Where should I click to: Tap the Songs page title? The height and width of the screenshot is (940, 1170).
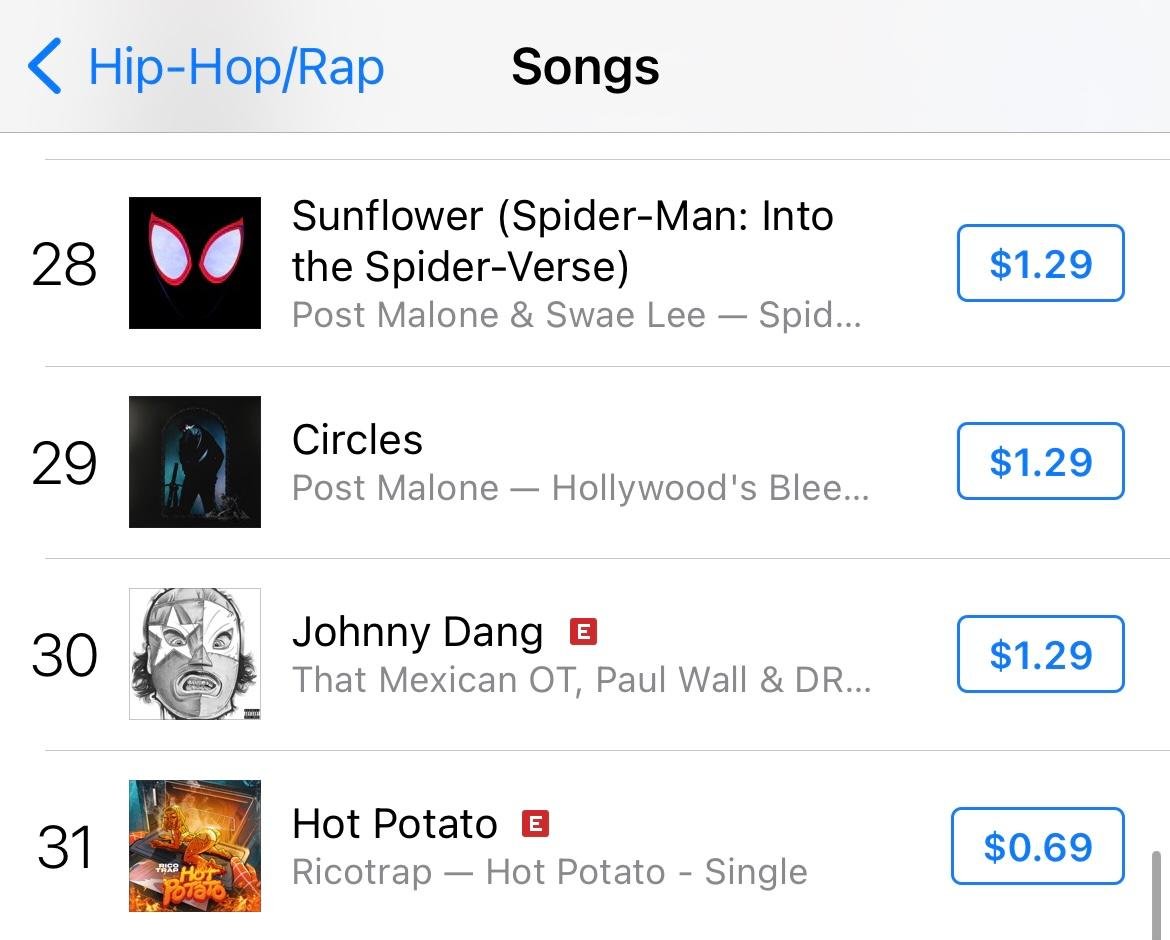click(x=585, y=68)
